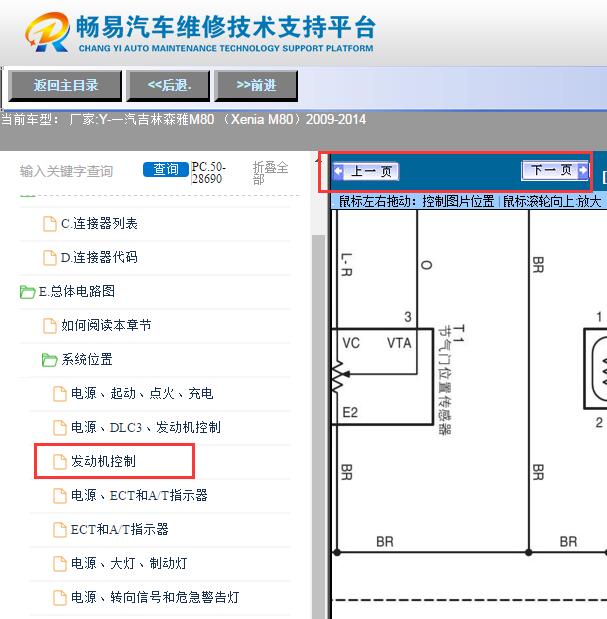
Task: Click the page icon beside 电源、ECT和A/T指示器
Action: (60, 496)
